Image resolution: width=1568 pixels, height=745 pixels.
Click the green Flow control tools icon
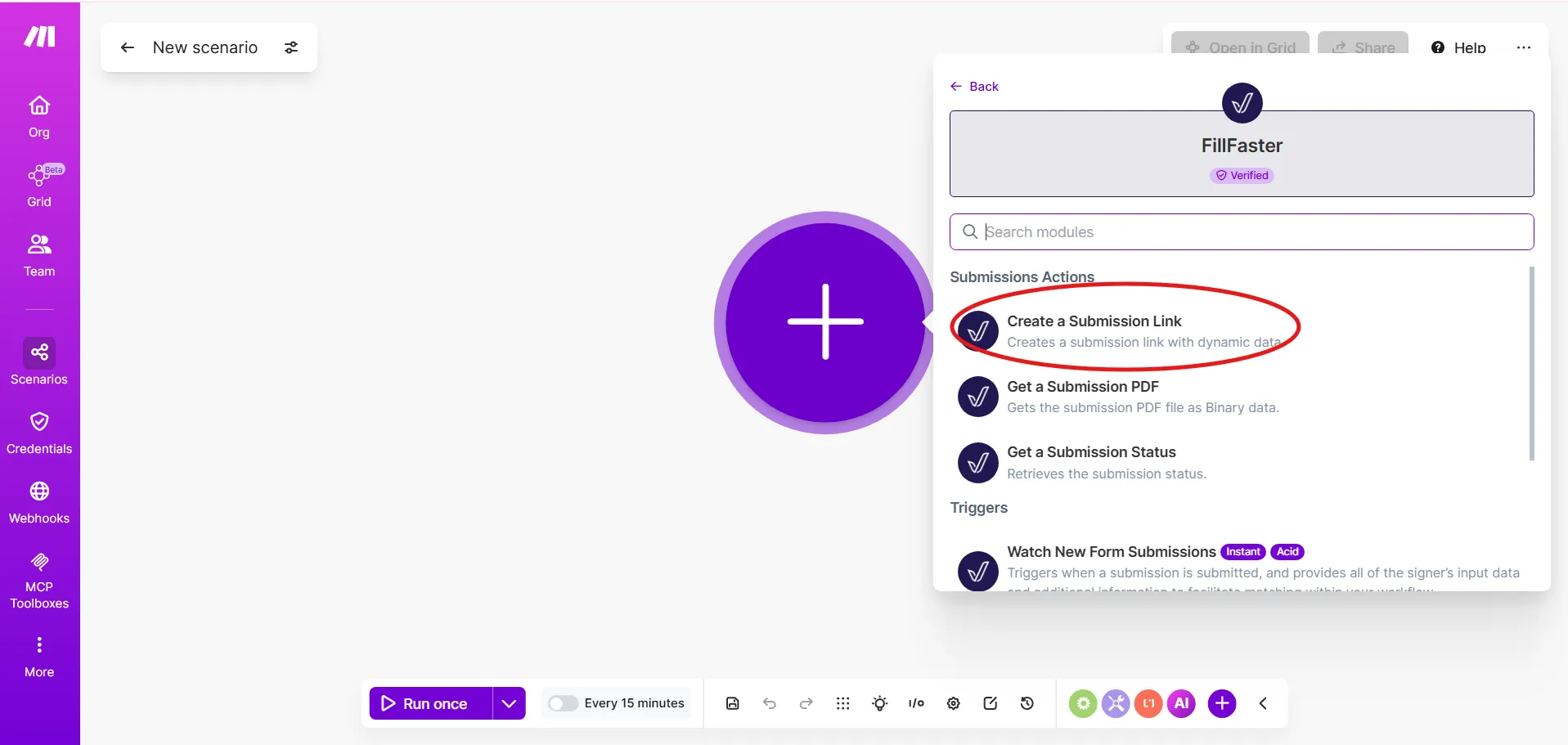coord(1083,703)
